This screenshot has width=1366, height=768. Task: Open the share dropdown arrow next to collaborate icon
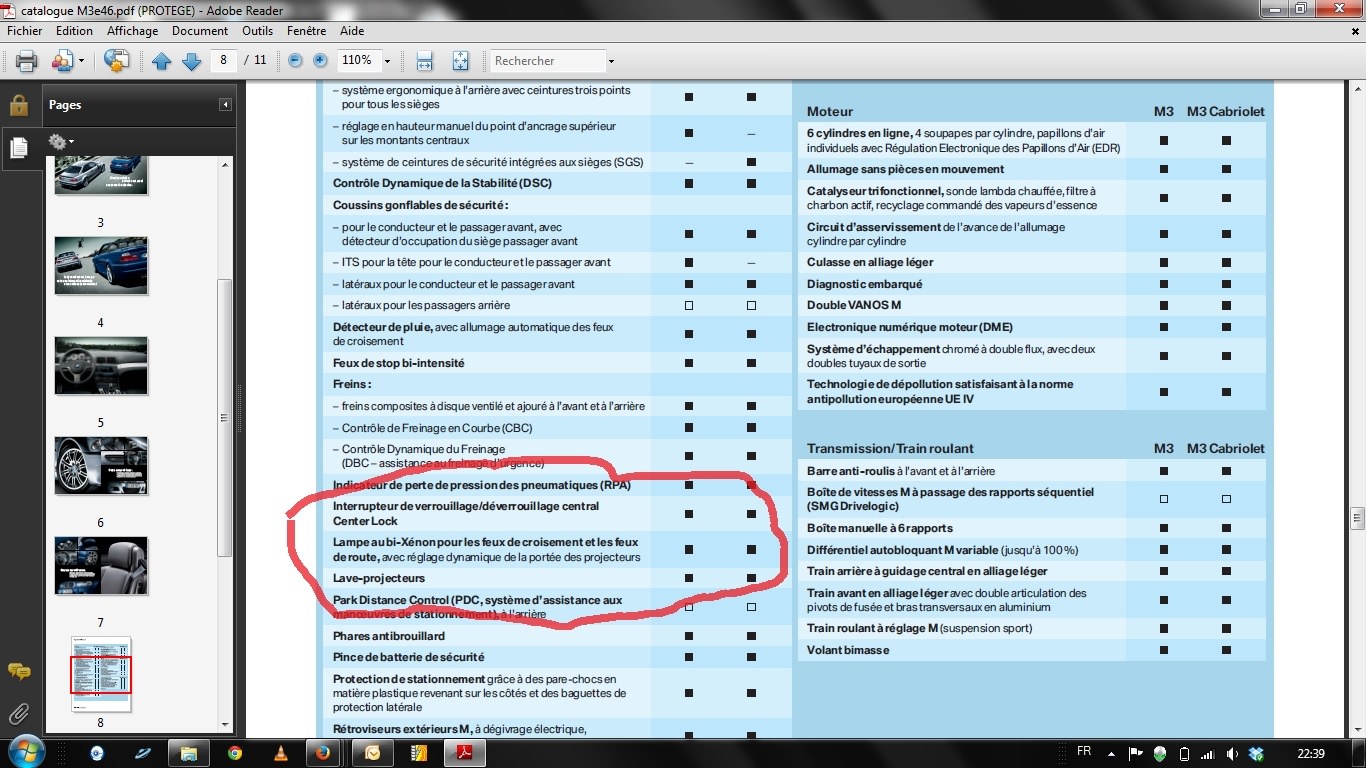click(81, 61)
